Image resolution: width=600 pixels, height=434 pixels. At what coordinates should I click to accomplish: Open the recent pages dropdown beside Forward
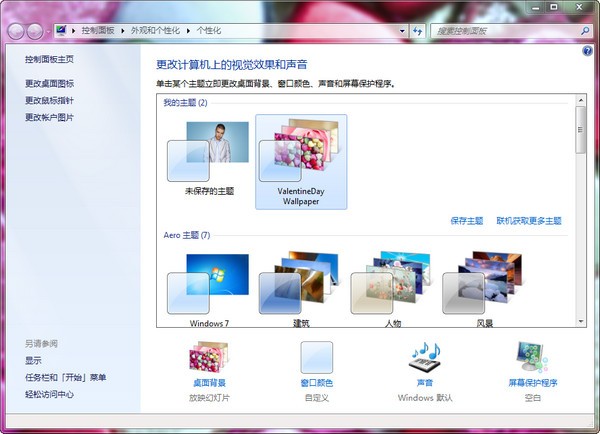click(x=49, y=32)
